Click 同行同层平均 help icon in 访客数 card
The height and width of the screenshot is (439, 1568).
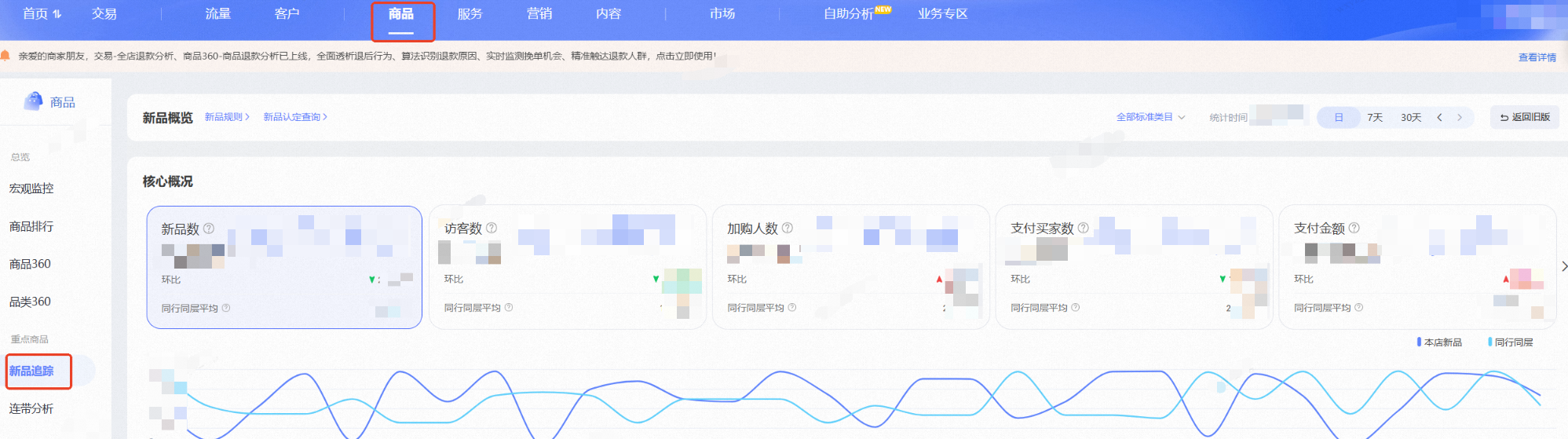pyautogui.click(x=509, y=307)
